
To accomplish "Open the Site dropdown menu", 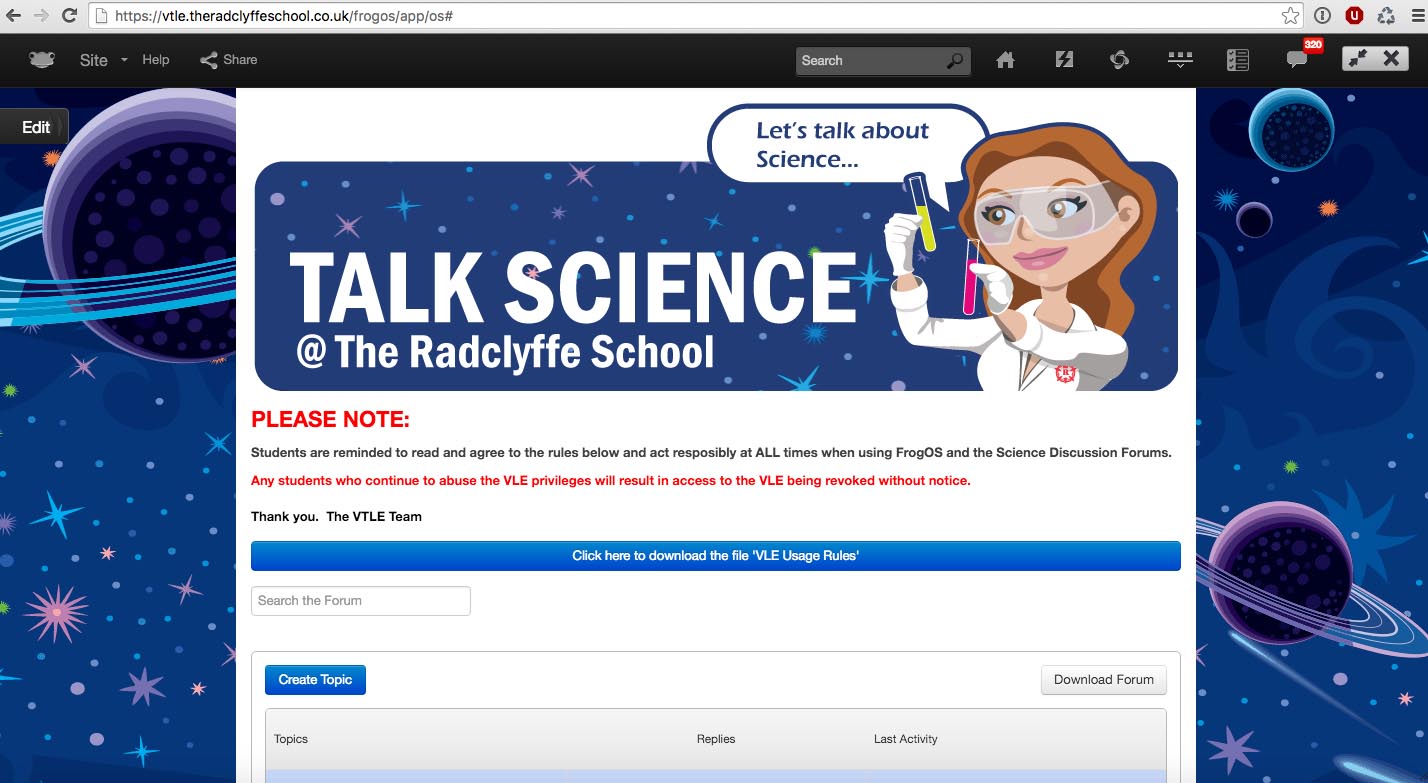I will click(x=104, y=60).
